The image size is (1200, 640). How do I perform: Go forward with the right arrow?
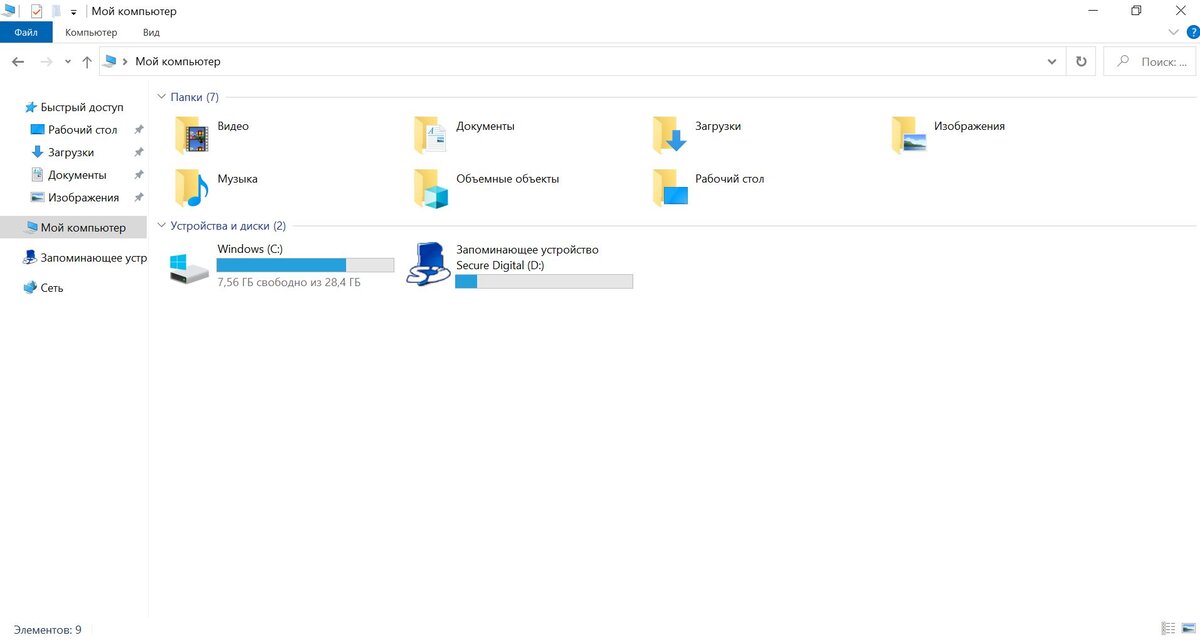click(x=46, y=62)
